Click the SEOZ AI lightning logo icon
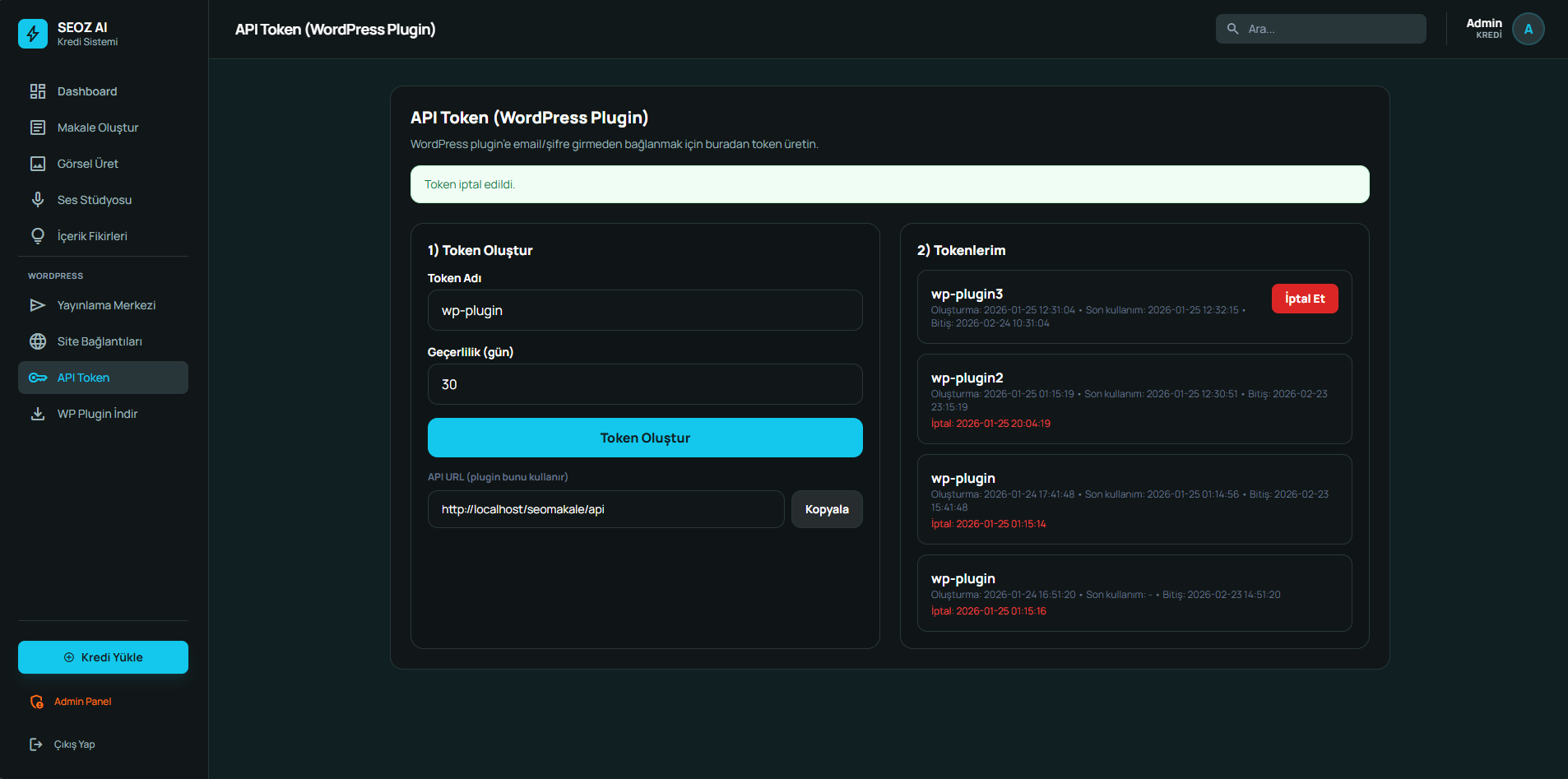 click(33, 34)
